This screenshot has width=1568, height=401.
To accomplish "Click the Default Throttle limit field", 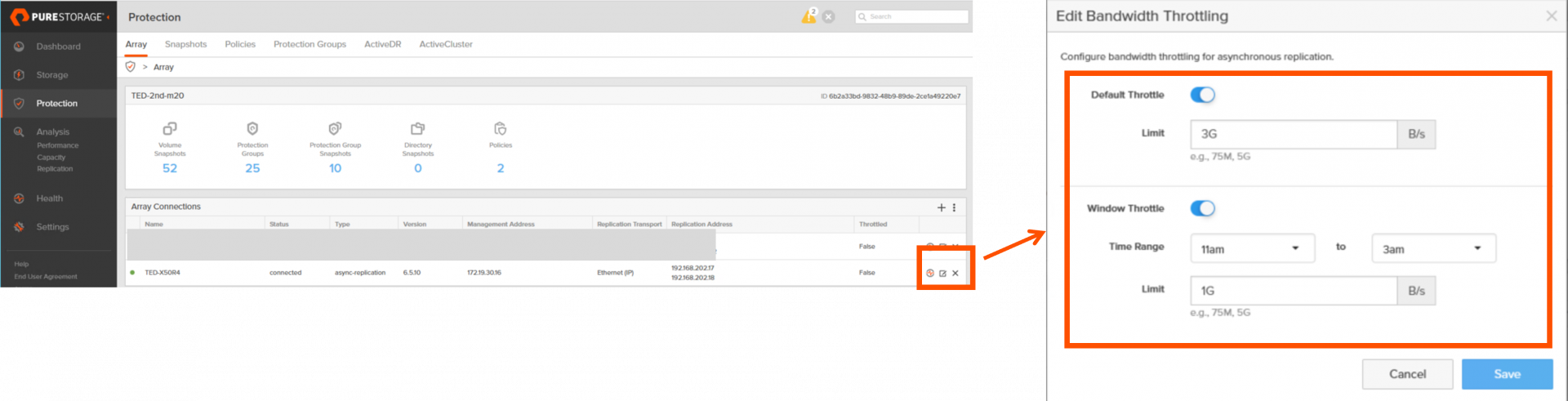I will [x=1293, y=134].
